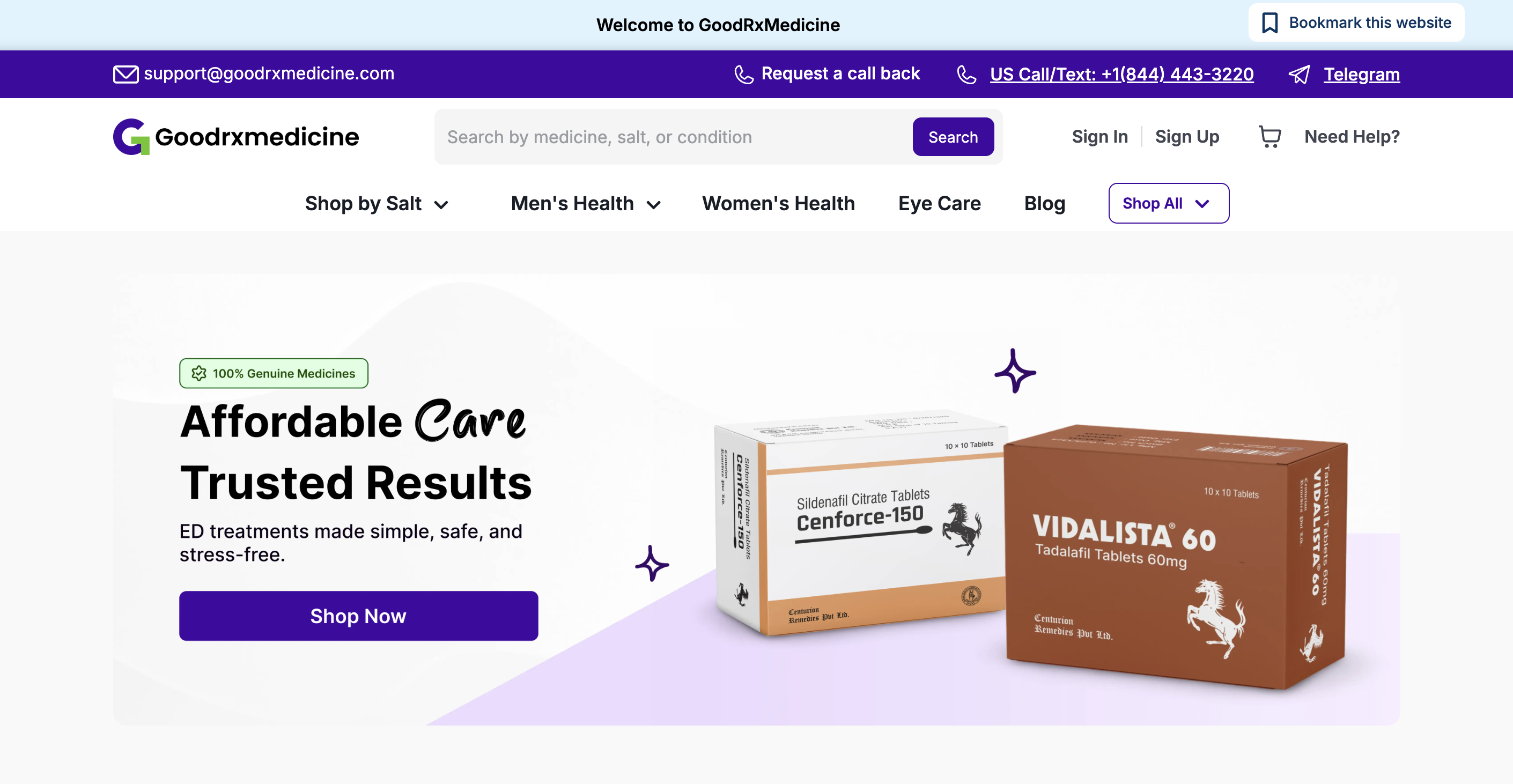This screenshot has width=1513, height=784.
Task: Open the shopping cart icon
Action: pos(1270,137)
